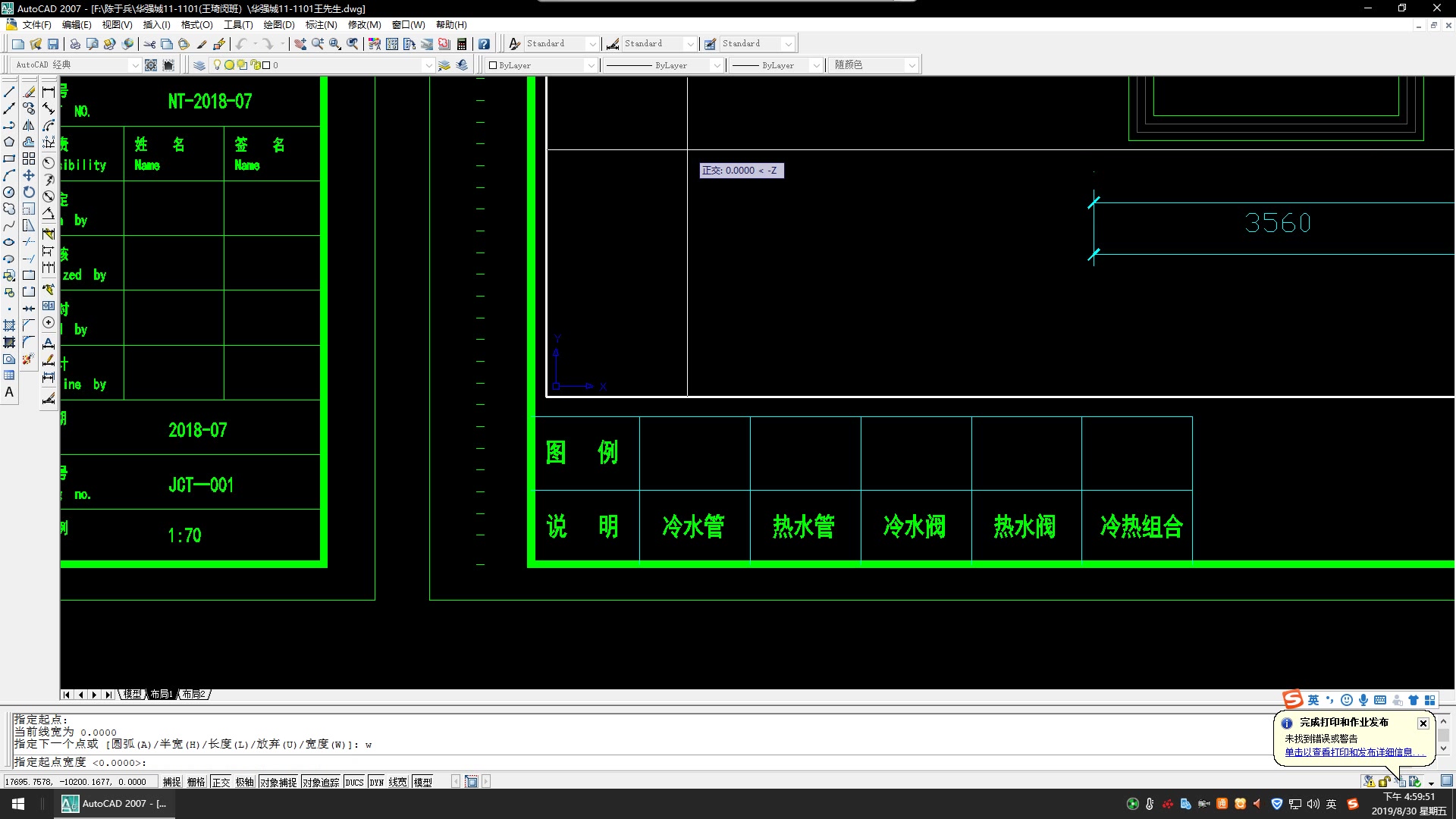Click the Erase tool icon
The height and width of the screenshot is (819, 1456).
click(29, 92)
